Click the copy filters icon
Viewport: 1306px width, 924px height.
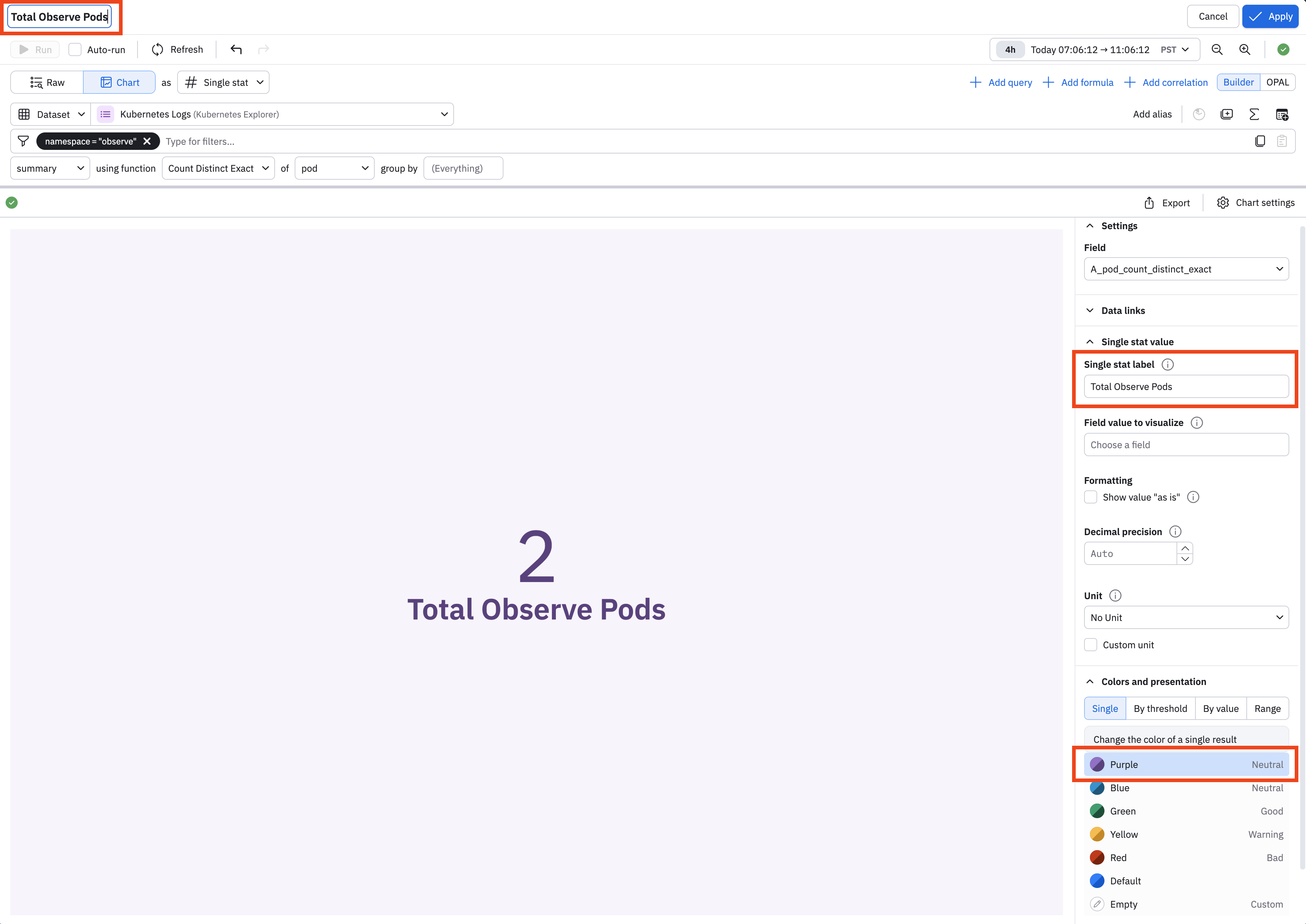(x=1260, y=141)
